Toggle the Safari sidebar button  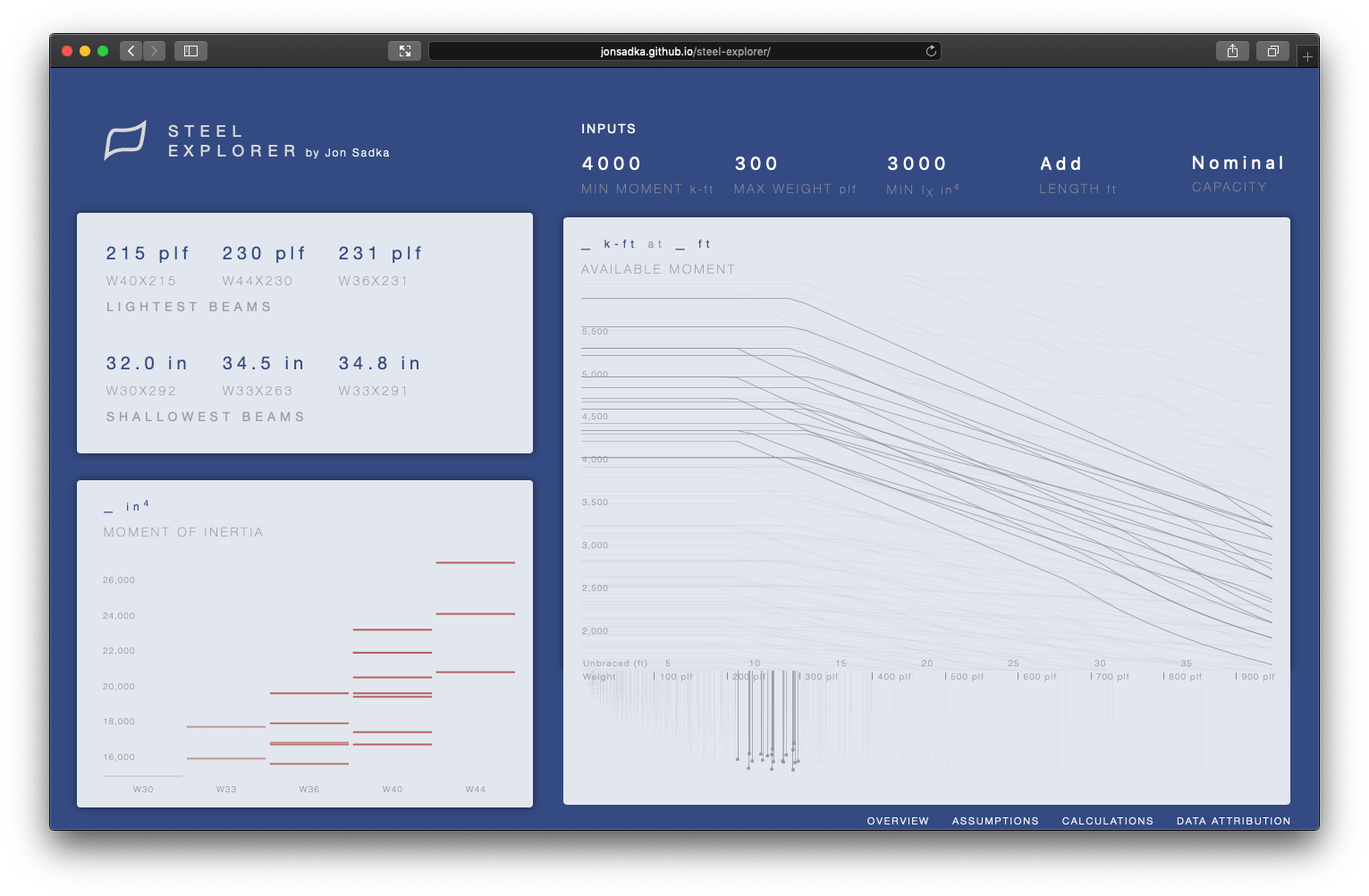pos(190,51)
